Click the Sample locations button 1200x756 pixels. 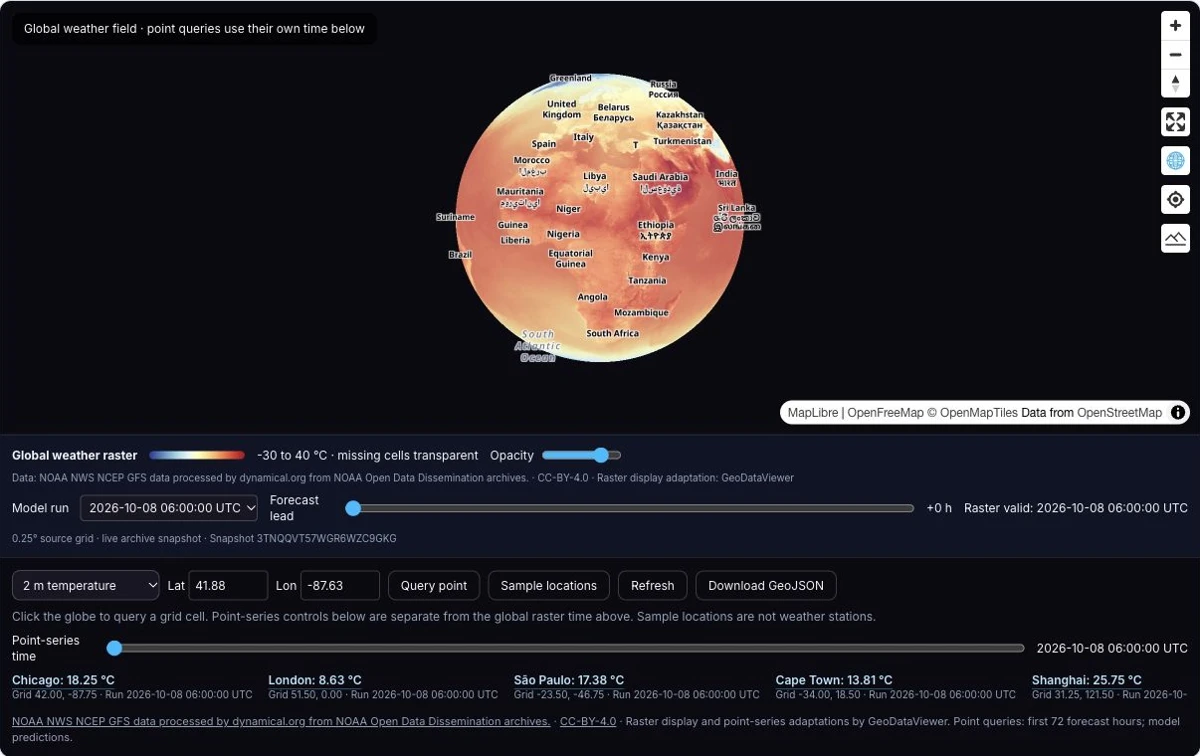coord(549,585)
